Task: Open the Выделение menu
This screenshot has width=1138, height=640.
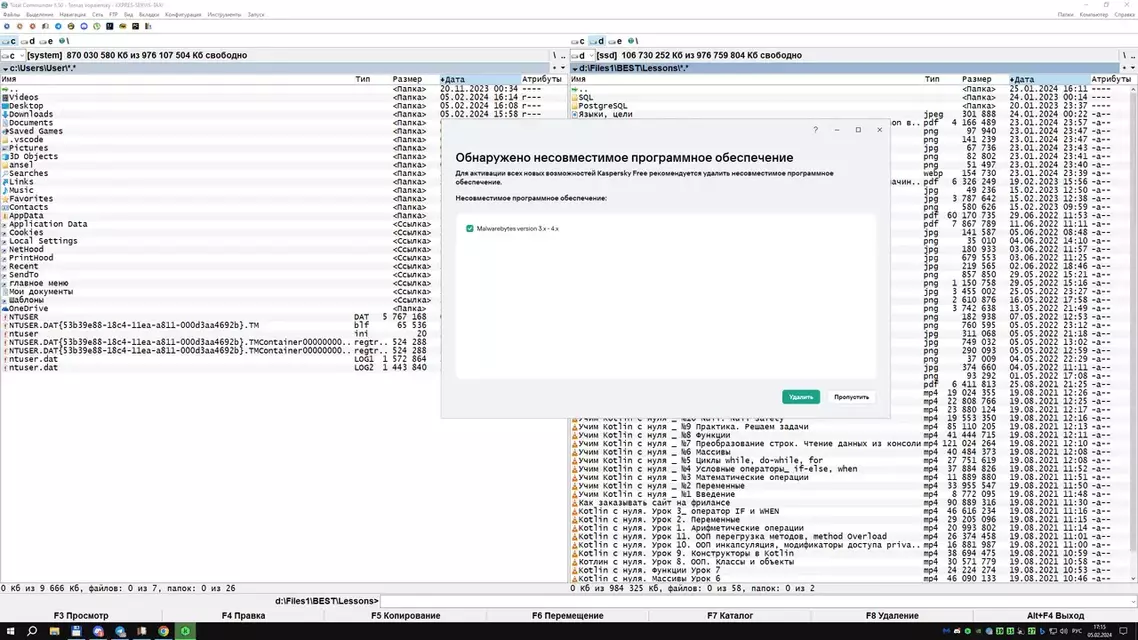Action: pyautogui.click(x=40, y=15)
